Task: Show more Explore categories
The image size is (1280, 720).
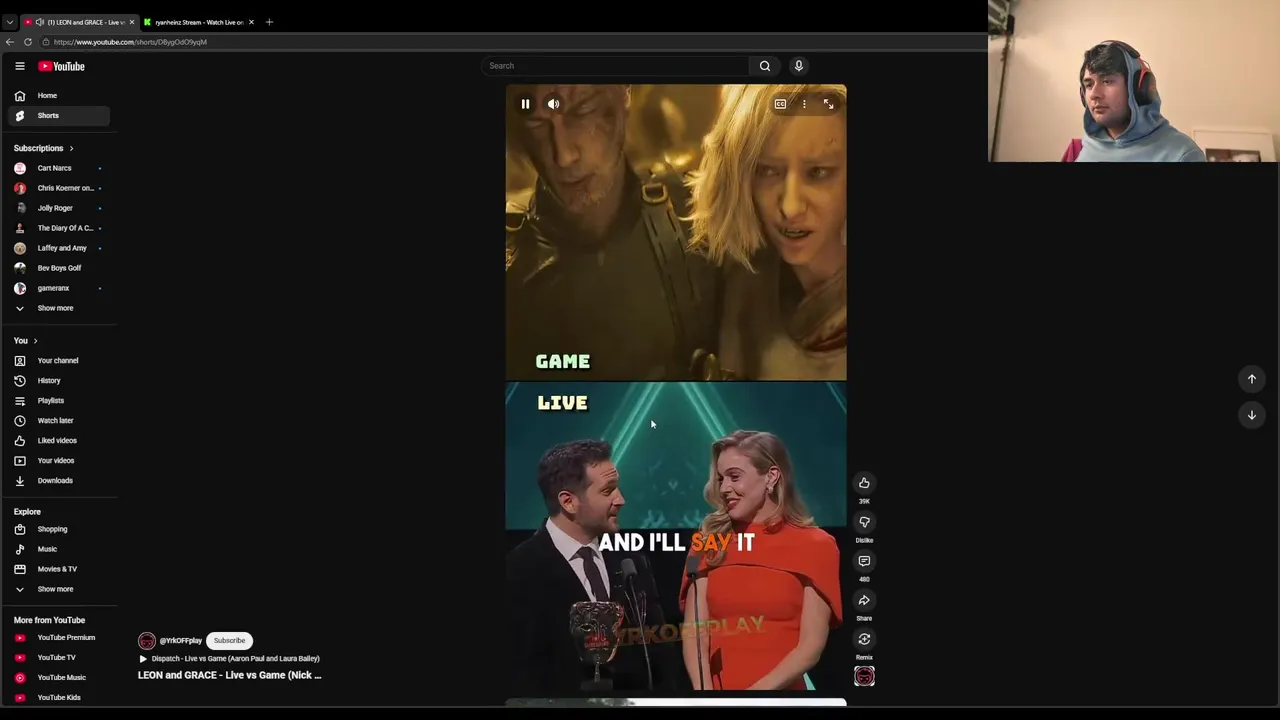Action: click(59, 589)
